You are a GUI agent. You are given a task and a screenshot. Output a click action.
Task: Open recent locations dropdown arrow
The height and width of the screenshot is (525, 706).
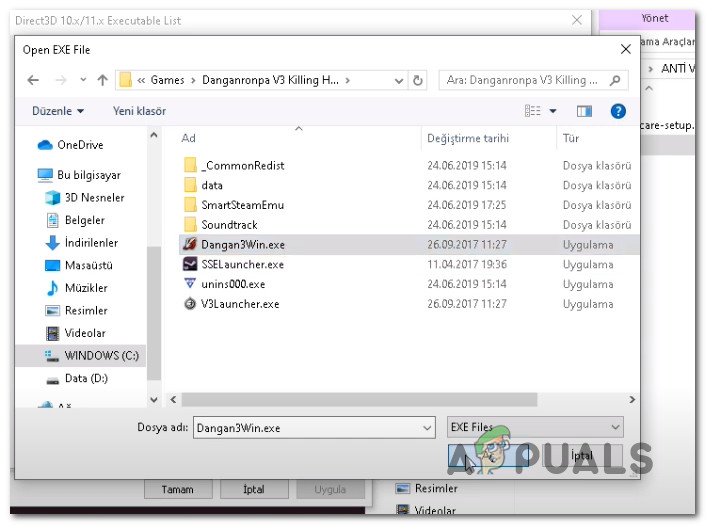[x=83, y=80]
